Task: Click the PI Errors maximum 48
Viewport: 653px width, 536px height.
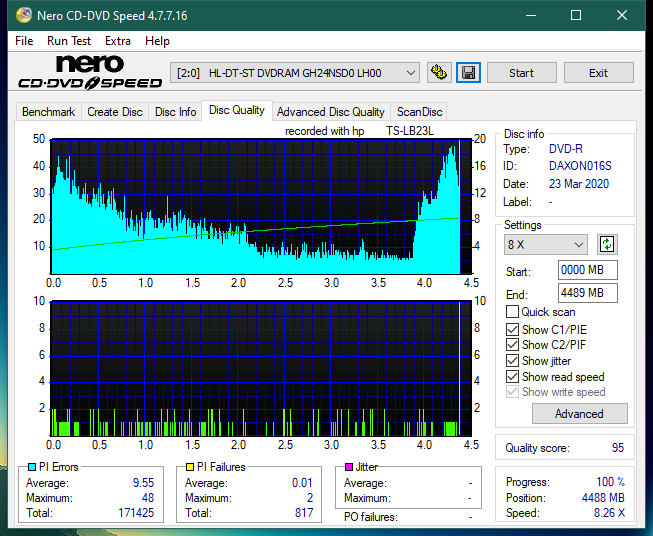Action: [148, 498]
